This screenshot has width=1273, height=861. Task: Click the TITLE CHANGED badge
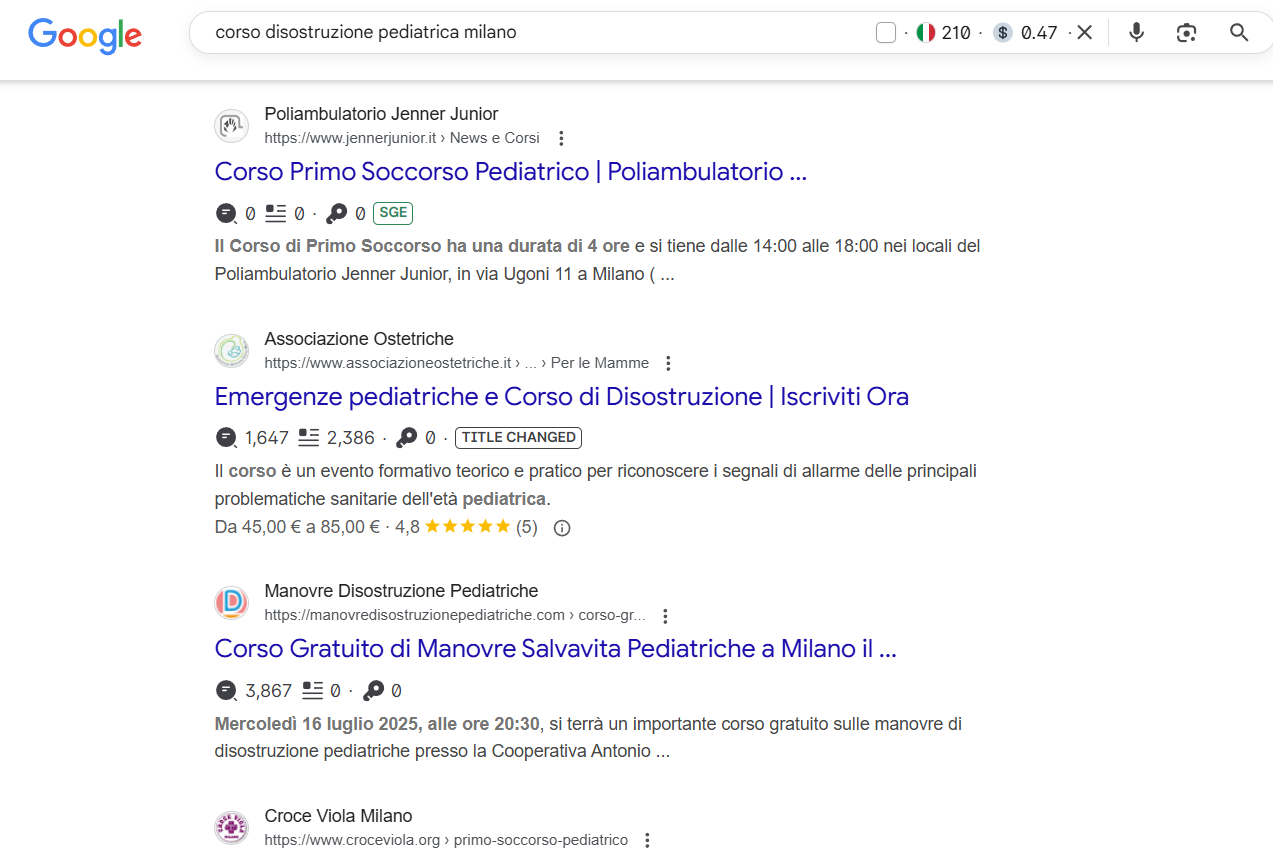point(518,438)
